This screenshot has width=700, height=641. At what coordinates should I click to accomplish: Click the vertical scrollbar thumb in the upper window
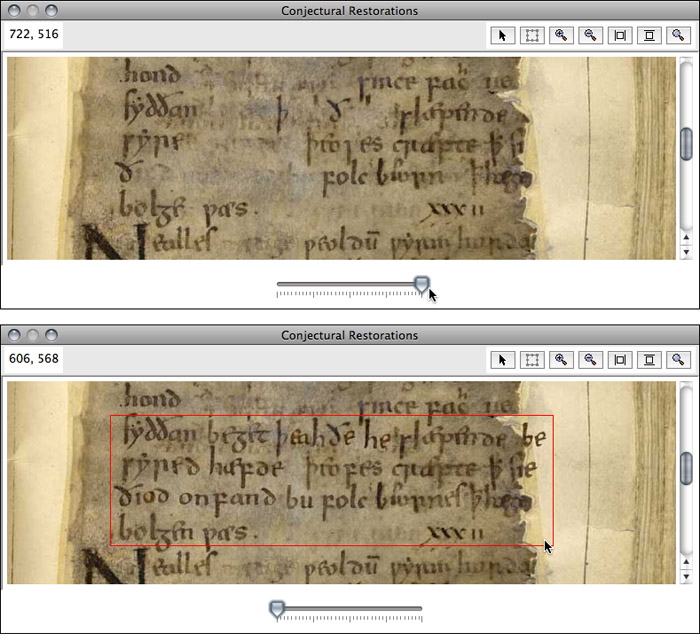[x=687, y=144]
